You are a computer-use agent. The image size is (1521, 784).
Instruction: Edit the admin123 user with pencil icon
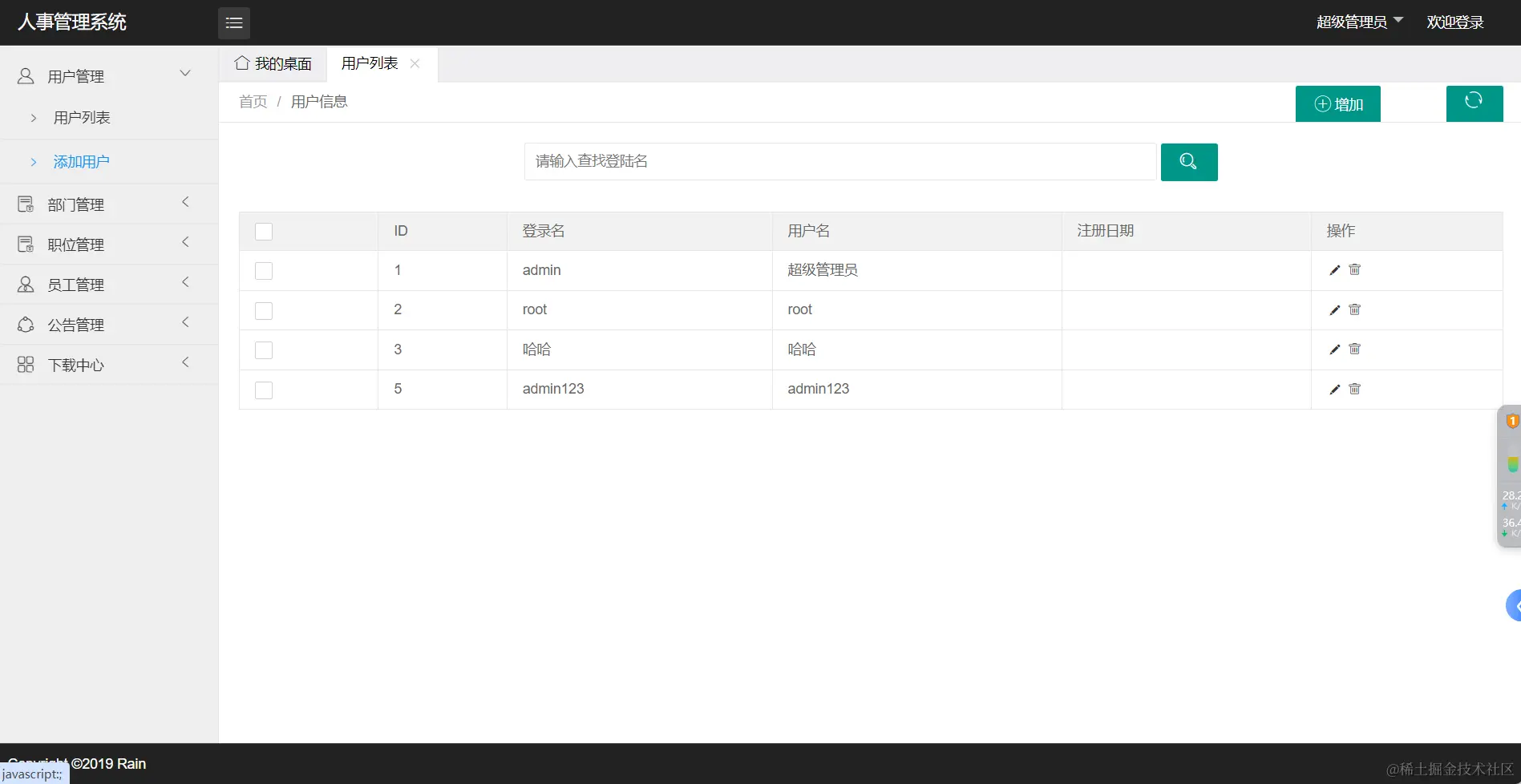tap(1335, 390)
